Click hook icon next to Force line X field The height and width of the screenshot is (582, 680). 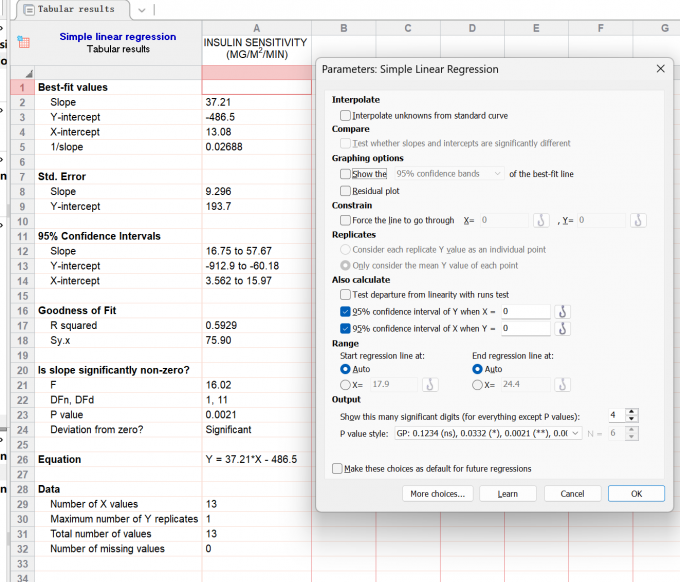pyautogui.click(x=541, y=220)
